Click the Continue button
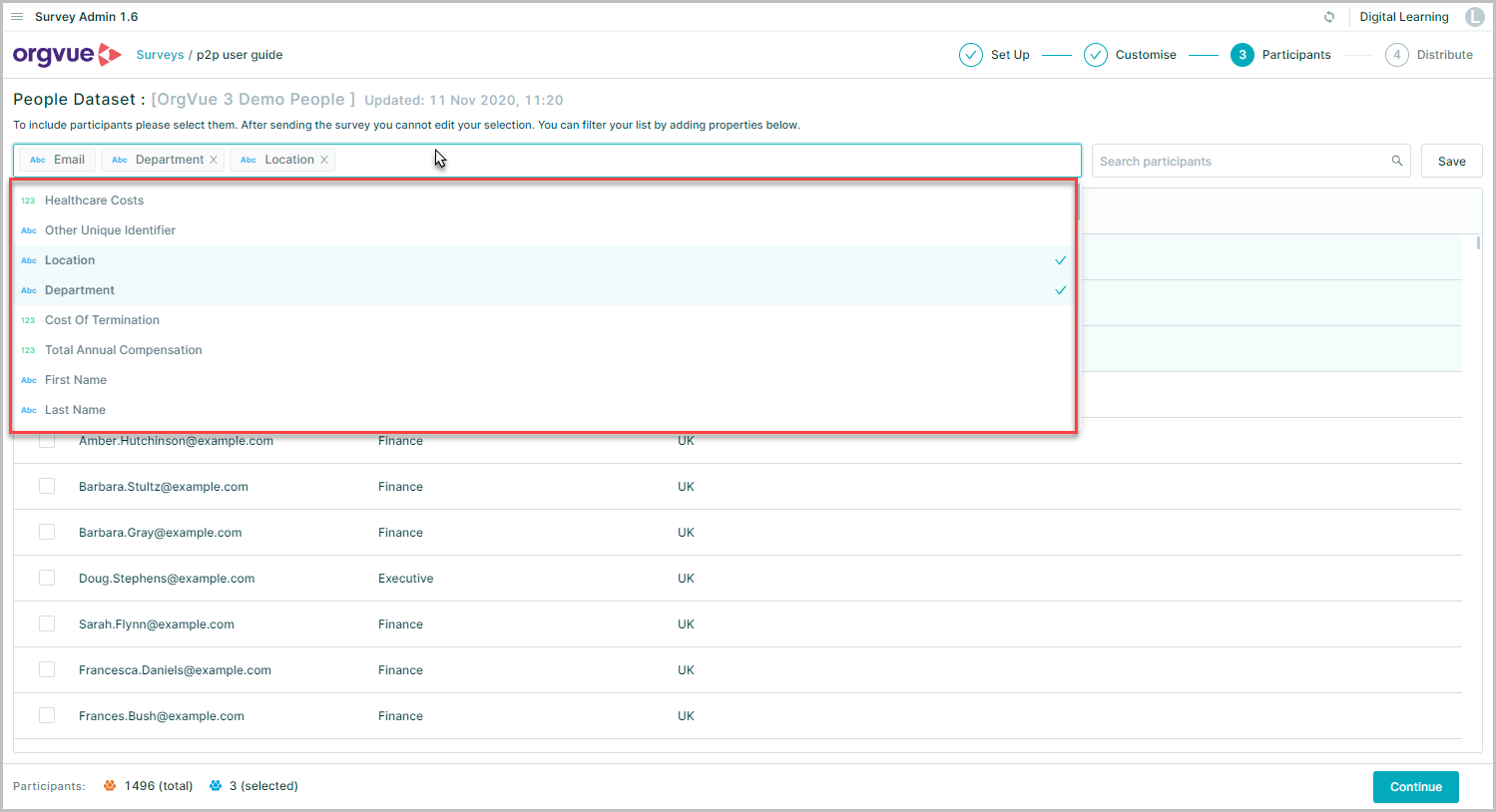 (1415, 787)
